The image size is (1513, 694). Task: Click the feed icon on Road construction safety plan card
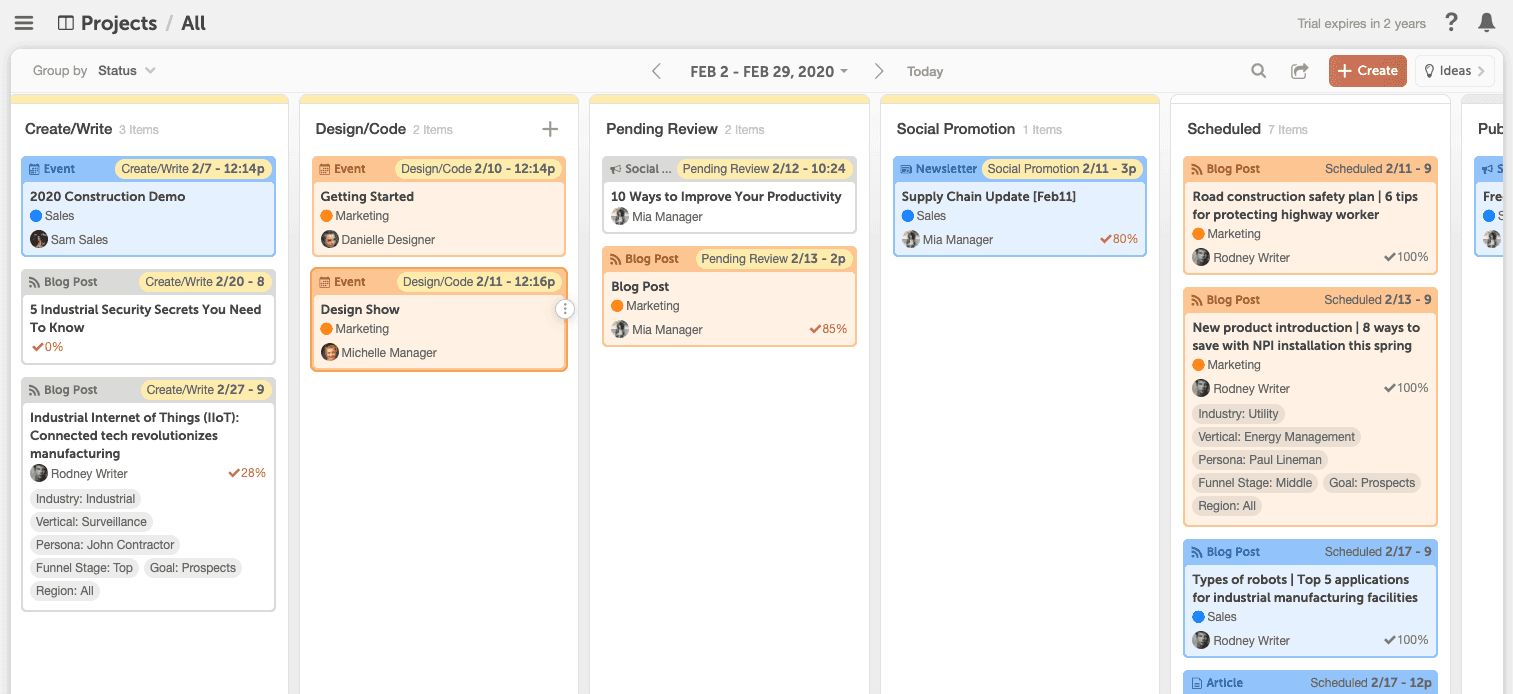(1197, 169)
